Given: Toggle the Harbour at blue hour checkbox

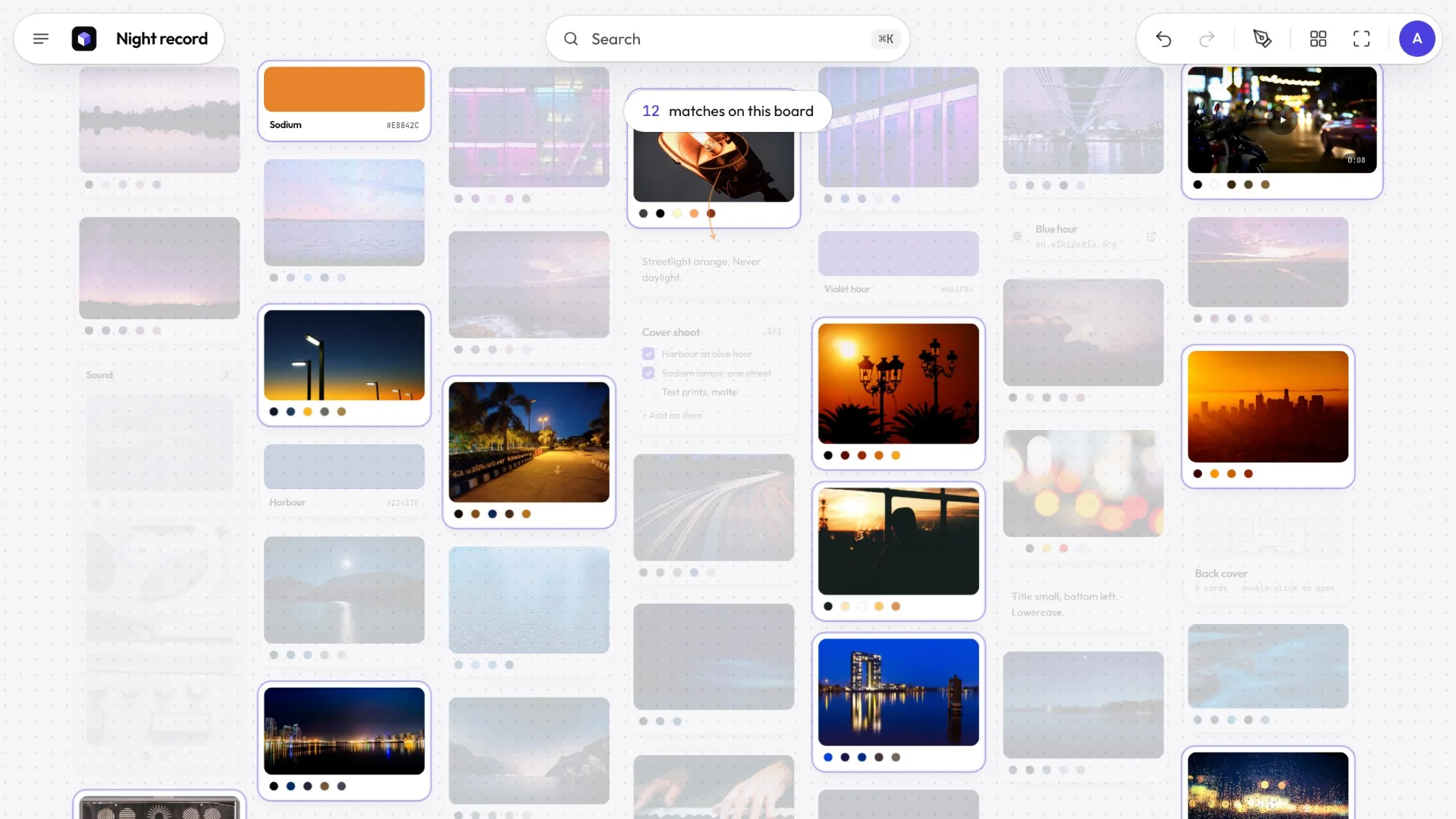Looking at the screenshot, I should click(648, 354).
